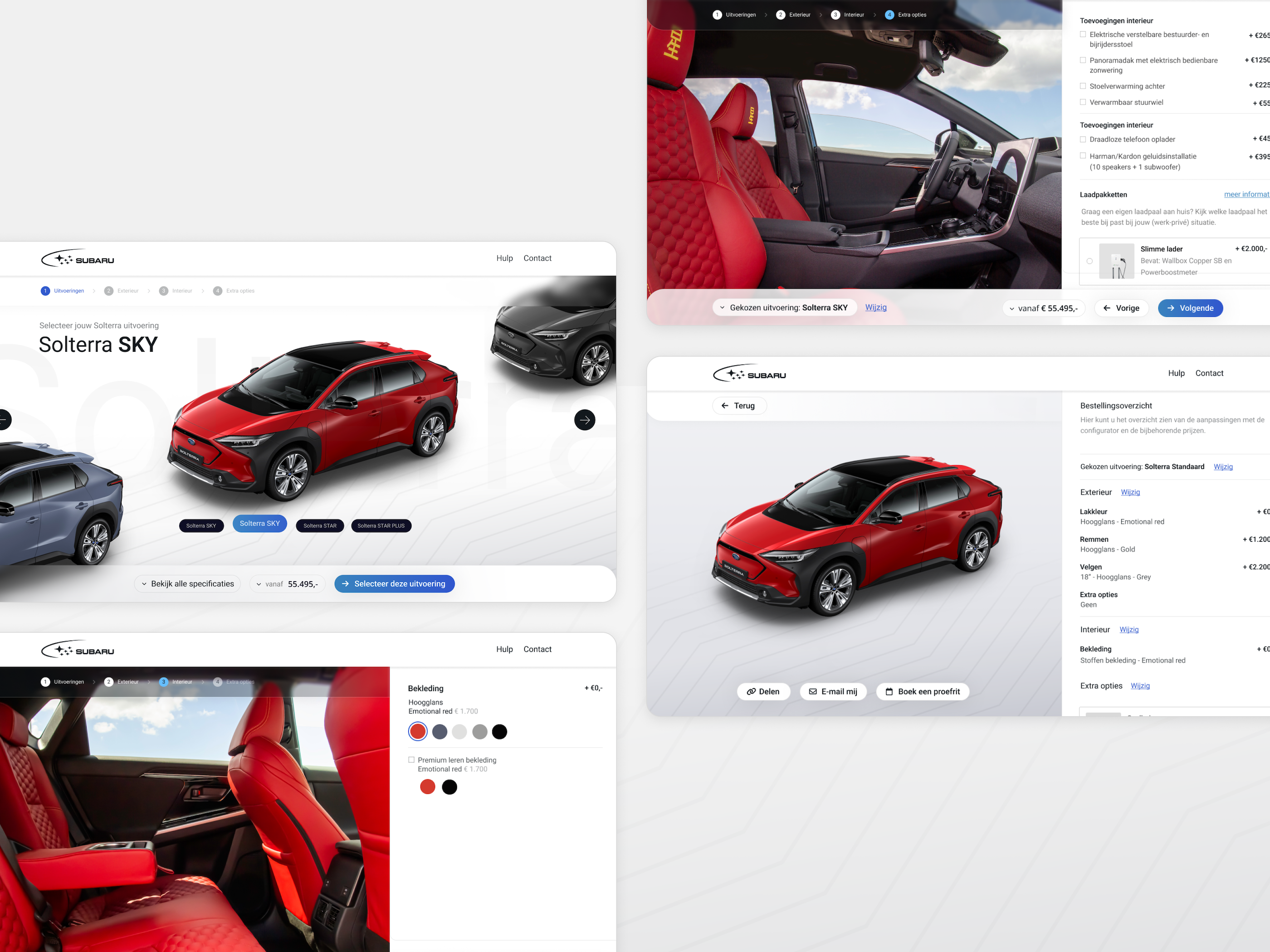Screen dimensions: 1270x952
Task: Click step 1 circle in the Solterra SKY selection breadcrumb
Action: click(45, 291)
